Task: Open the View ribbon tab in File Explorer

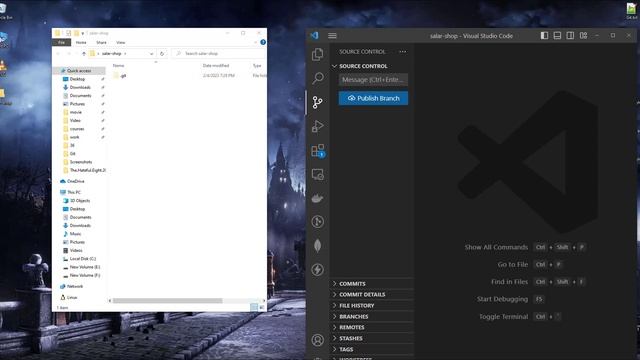Action: (x=121, y=42)
